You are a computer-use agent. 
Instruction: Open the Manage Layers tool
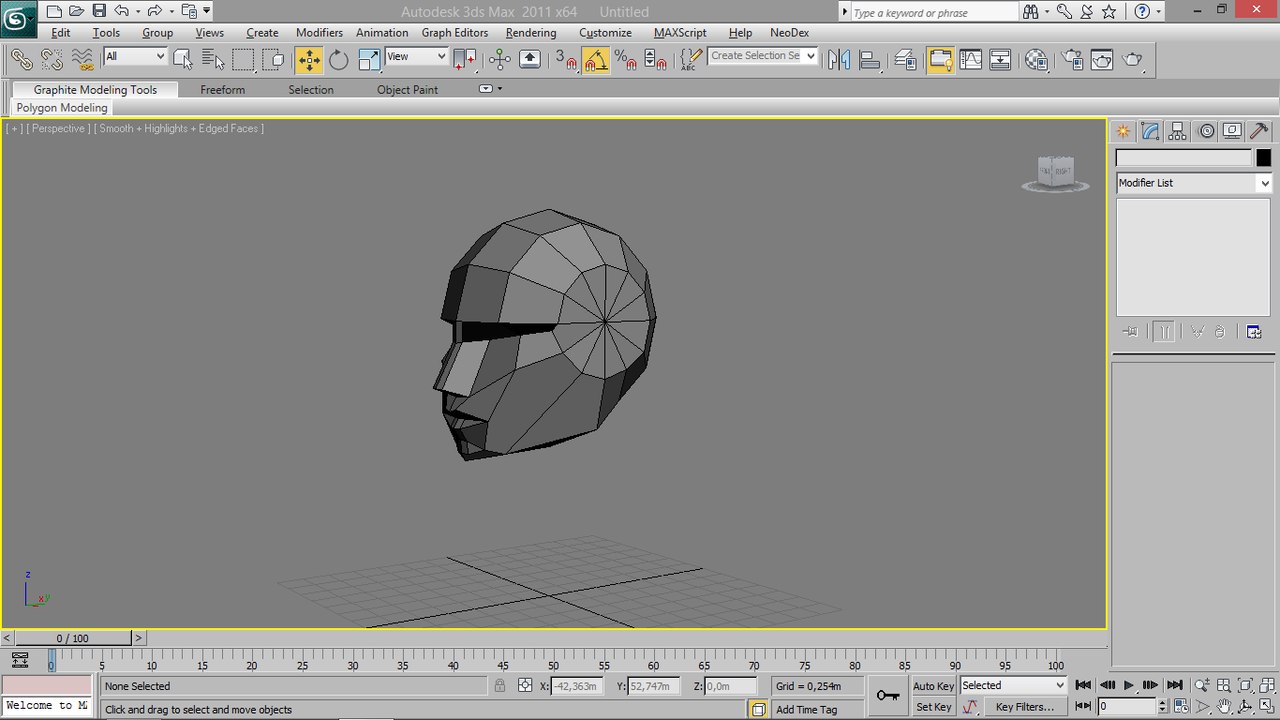coord(905,60)
